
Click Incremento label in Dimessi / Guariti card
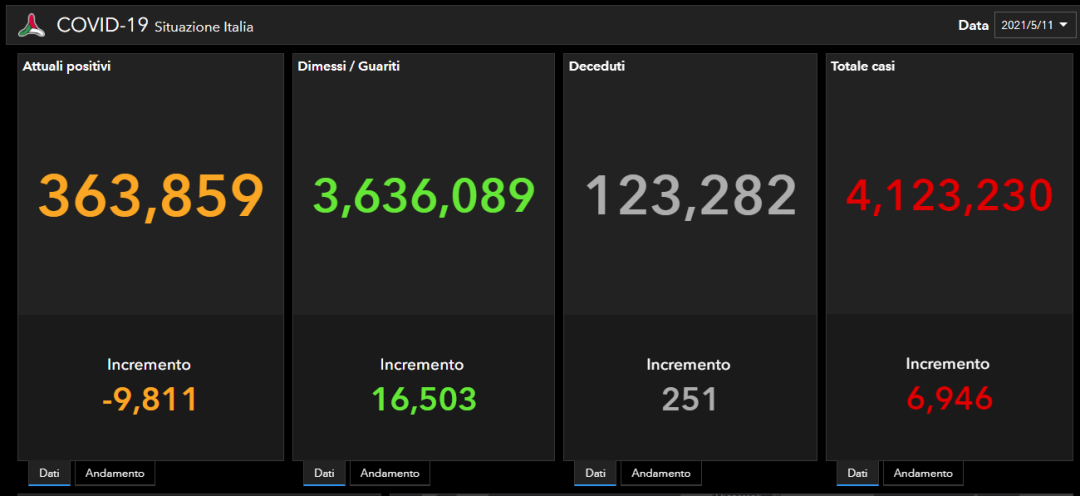tap(422, 364)
